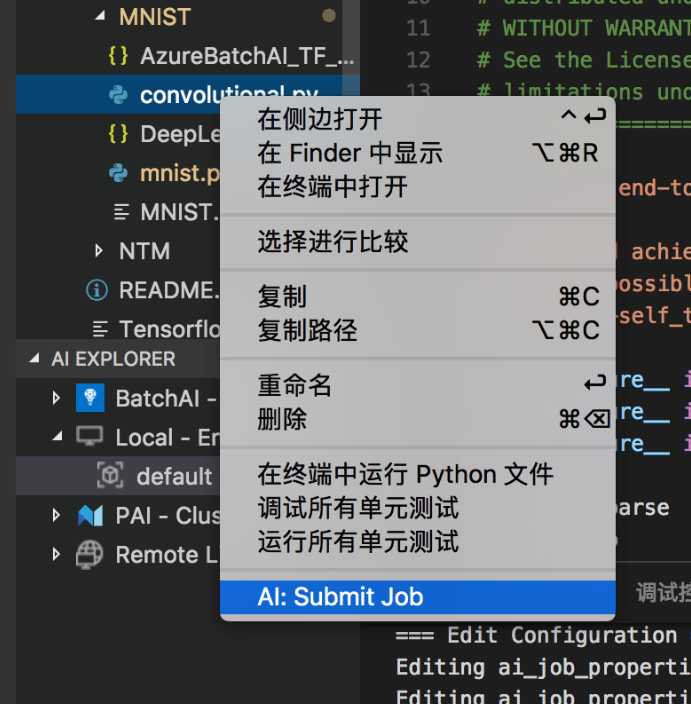Select 调试所有单元测试 menu entry
This screenshot has width=691, height=704.
pyautogui.click(x=418, y=508)
